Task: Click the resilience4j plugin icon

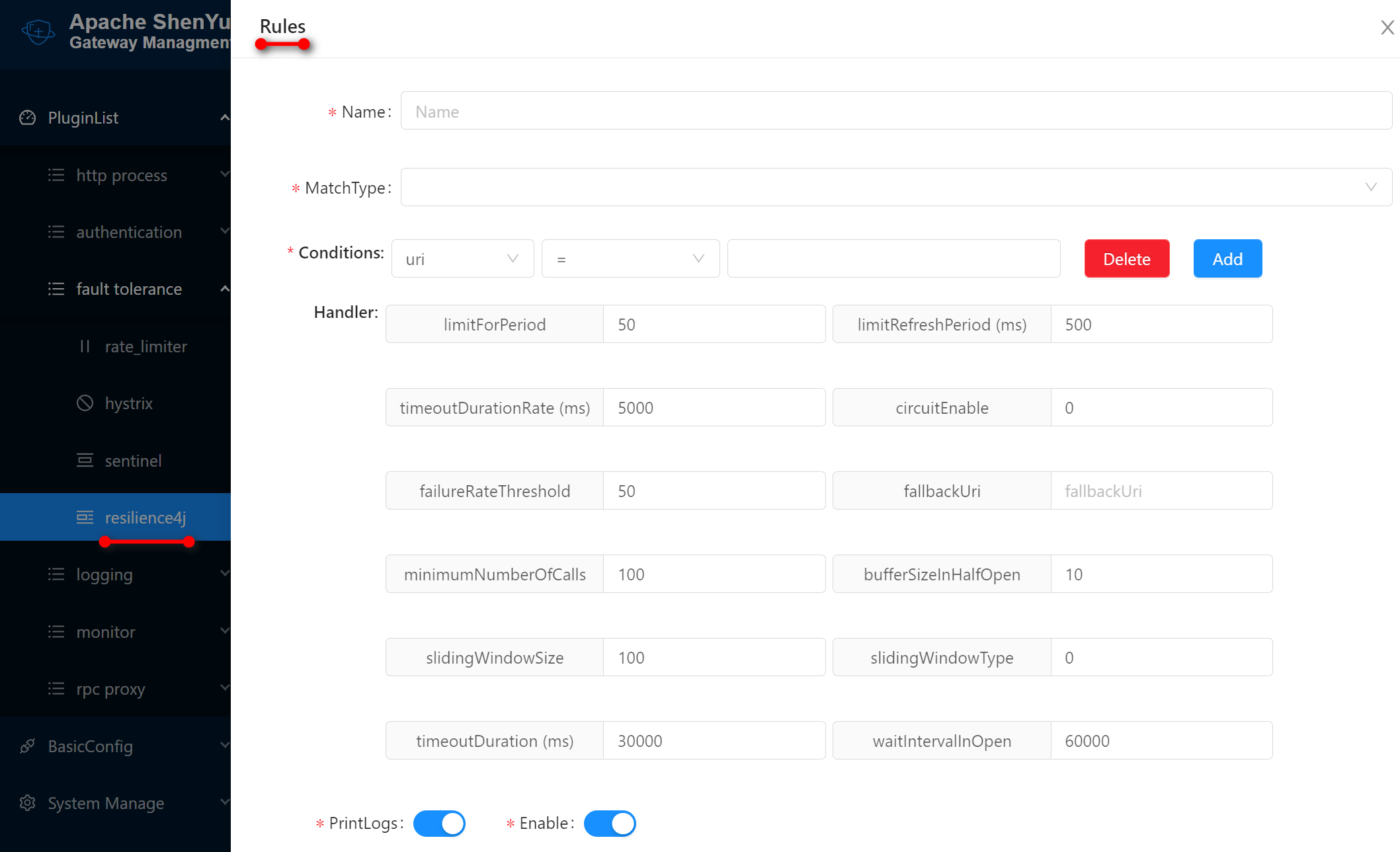Action: click(x=85, y=518)
